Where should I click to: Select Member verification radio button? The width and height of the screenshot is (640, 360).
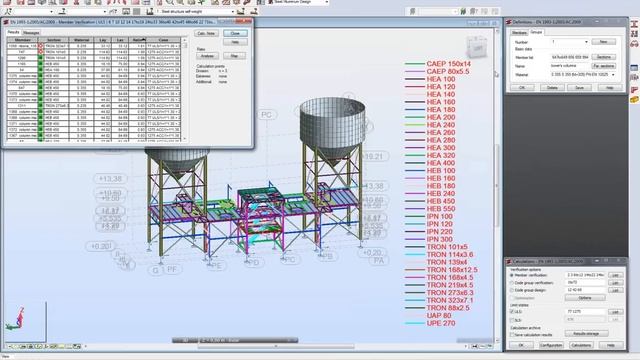coord(512,276)
